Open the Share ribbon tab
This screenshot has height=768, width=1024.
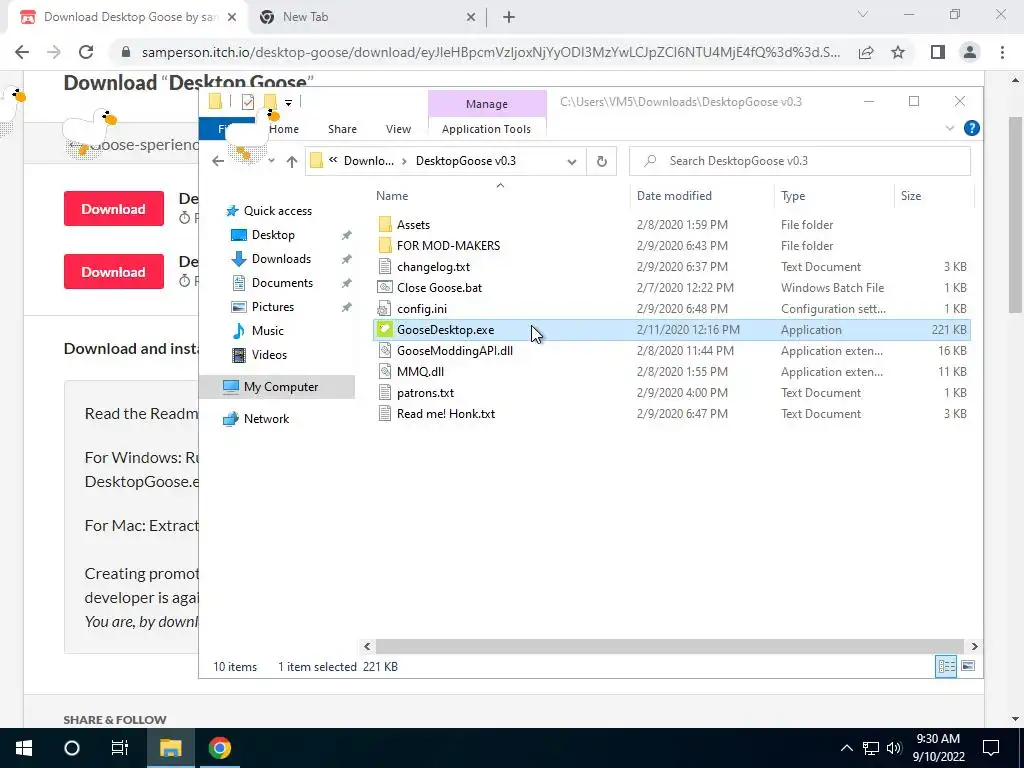(342, 129)
